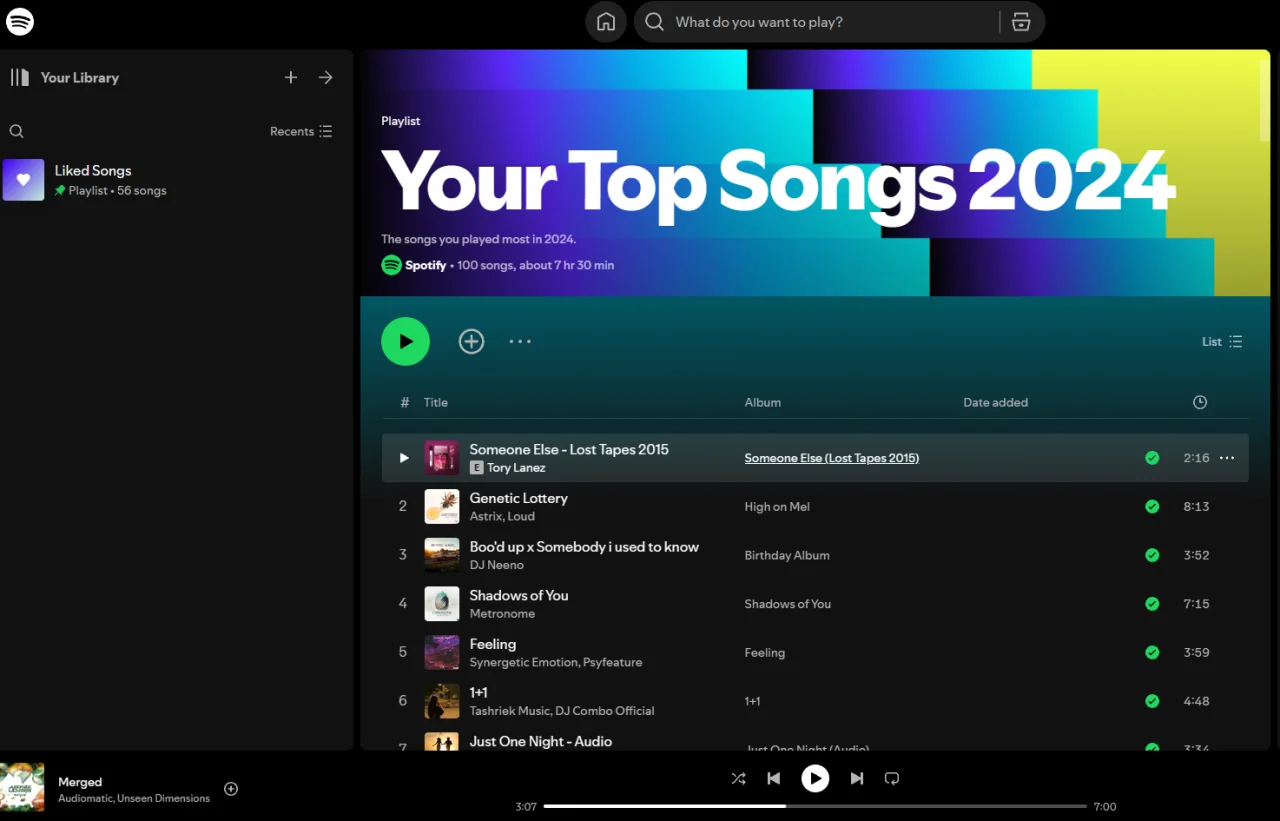The height and width of the screenshot is (821, 1280).
Task: Expand Your Library with arrow icon
Action: [326, 77]
